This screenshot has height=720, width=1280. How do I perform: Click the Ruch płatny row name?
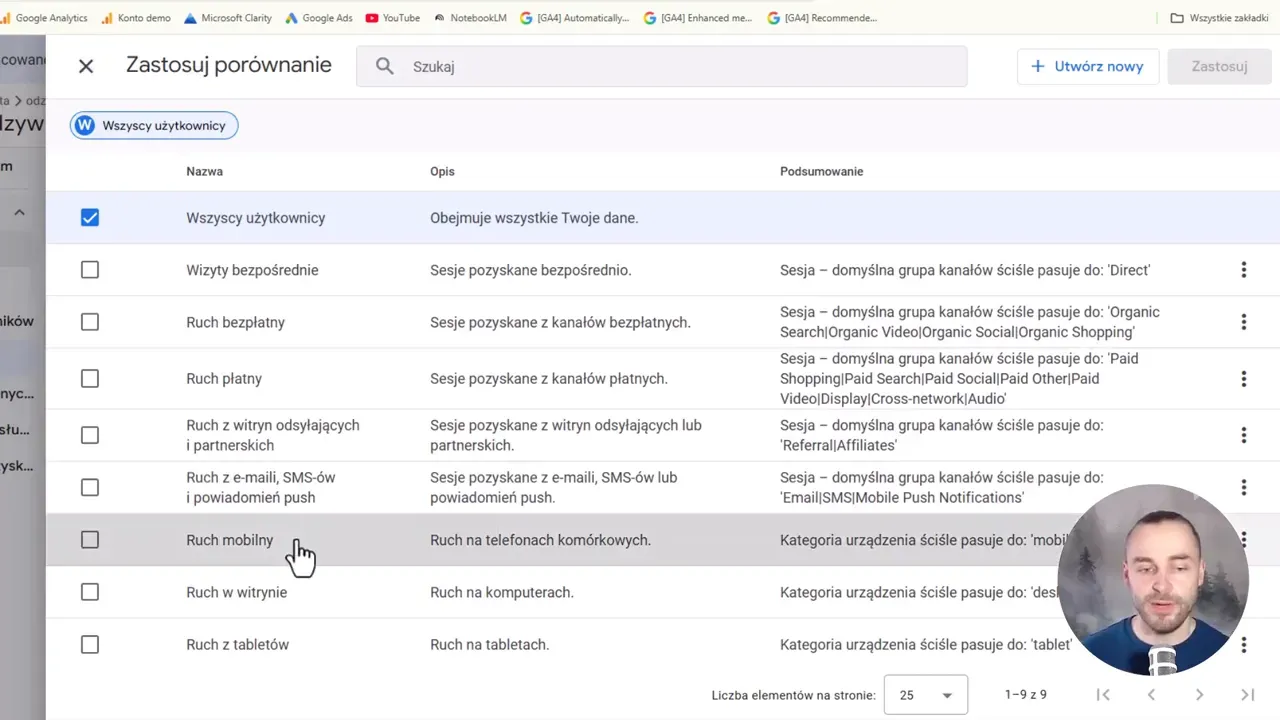tap(224, 378)
